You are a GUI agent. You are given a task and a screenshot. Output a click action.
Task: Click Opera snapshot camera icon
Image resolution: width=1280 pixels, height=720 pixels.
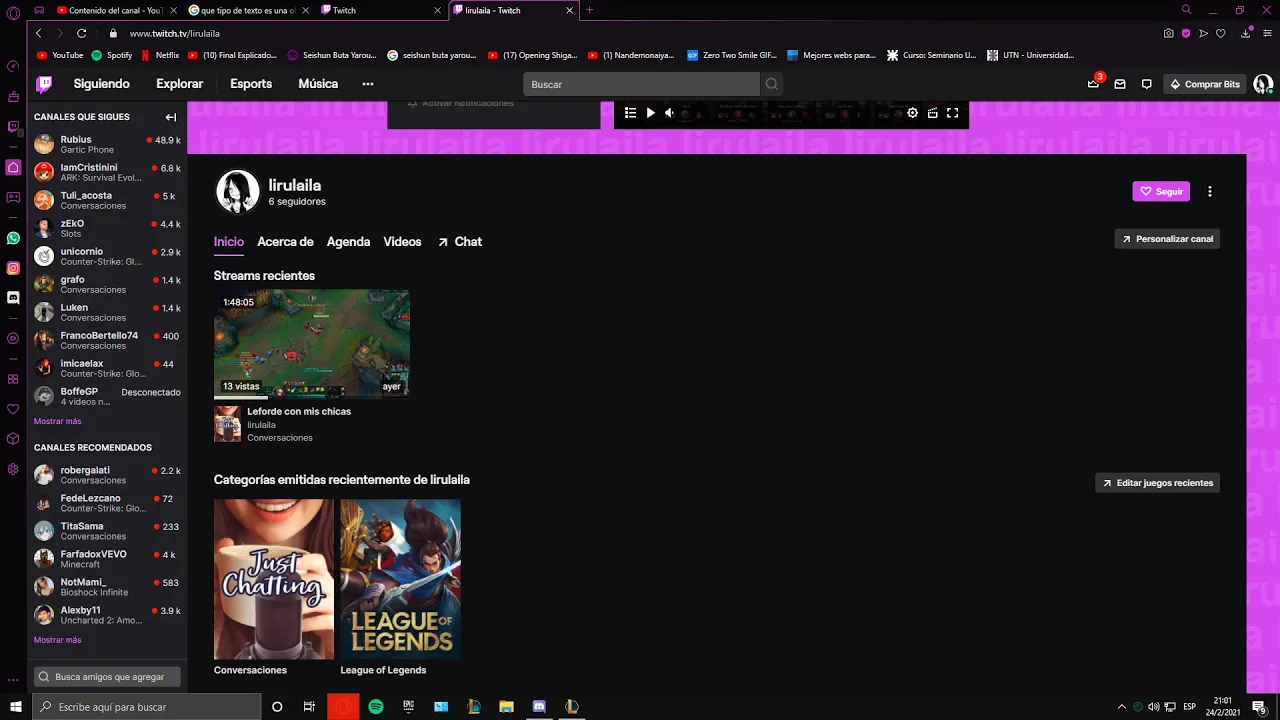click(x=1168, y=33)
